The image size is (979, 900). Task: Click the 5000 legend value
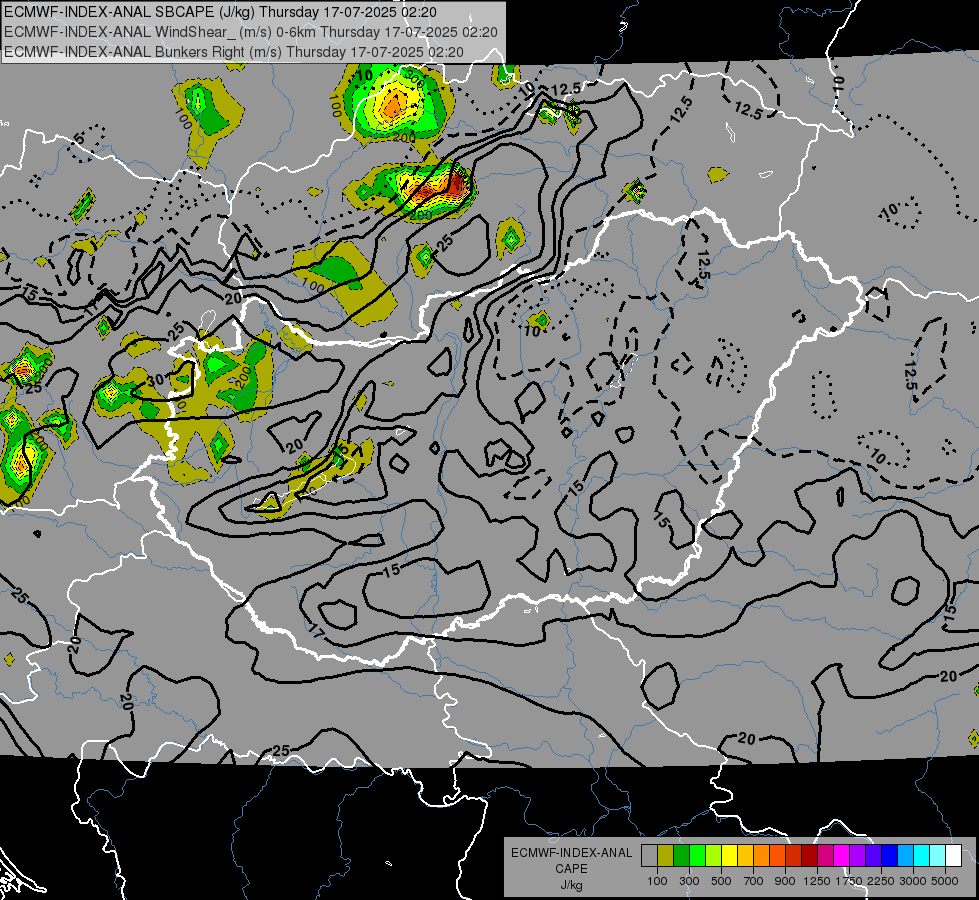point(945,881)
